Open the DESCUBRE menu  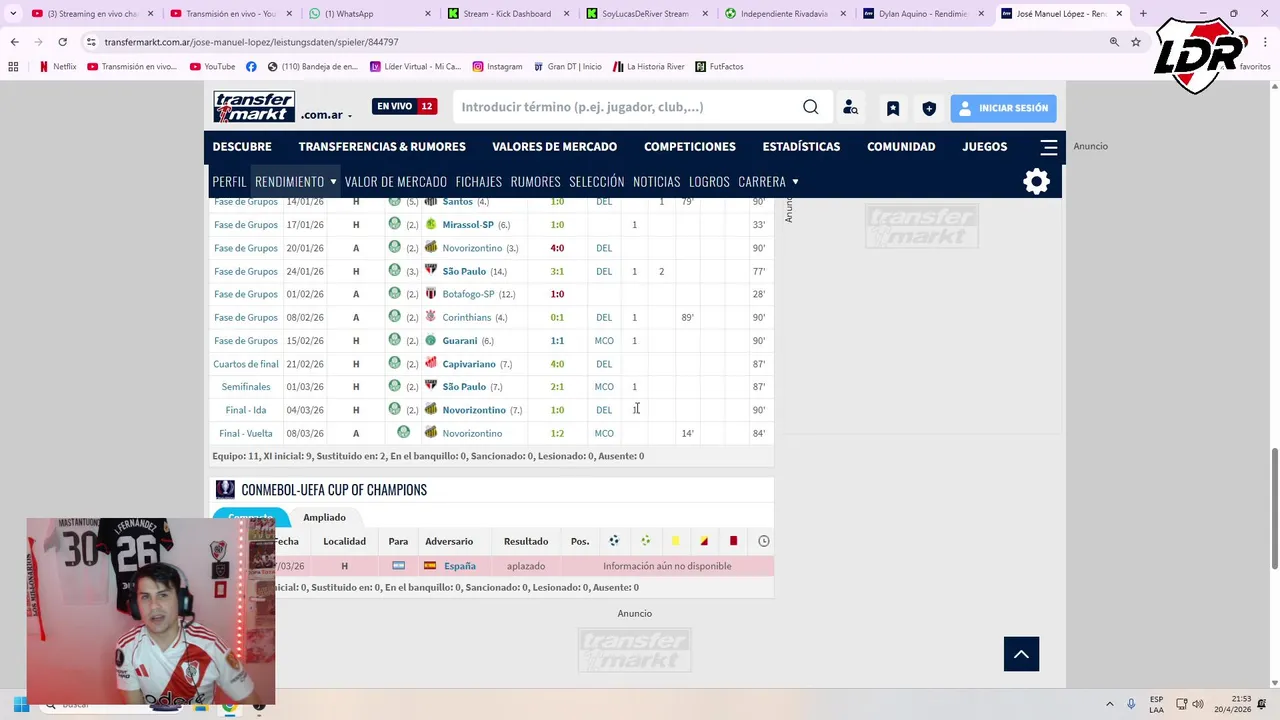point(242,147)
